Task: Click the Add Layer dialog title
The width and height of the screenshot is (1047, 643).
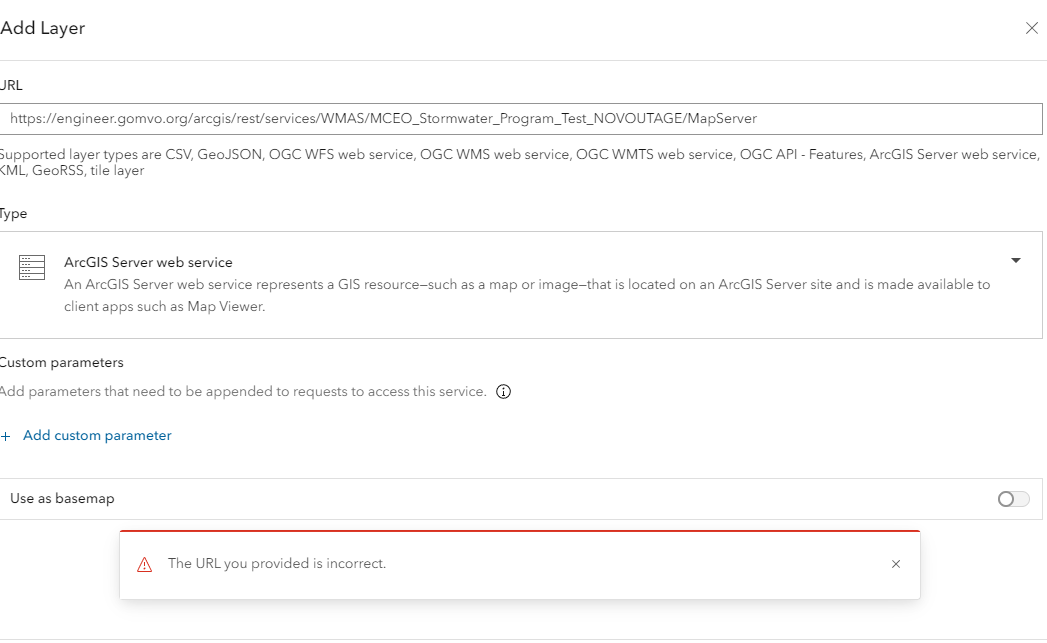Action: (x=44, y=28)
